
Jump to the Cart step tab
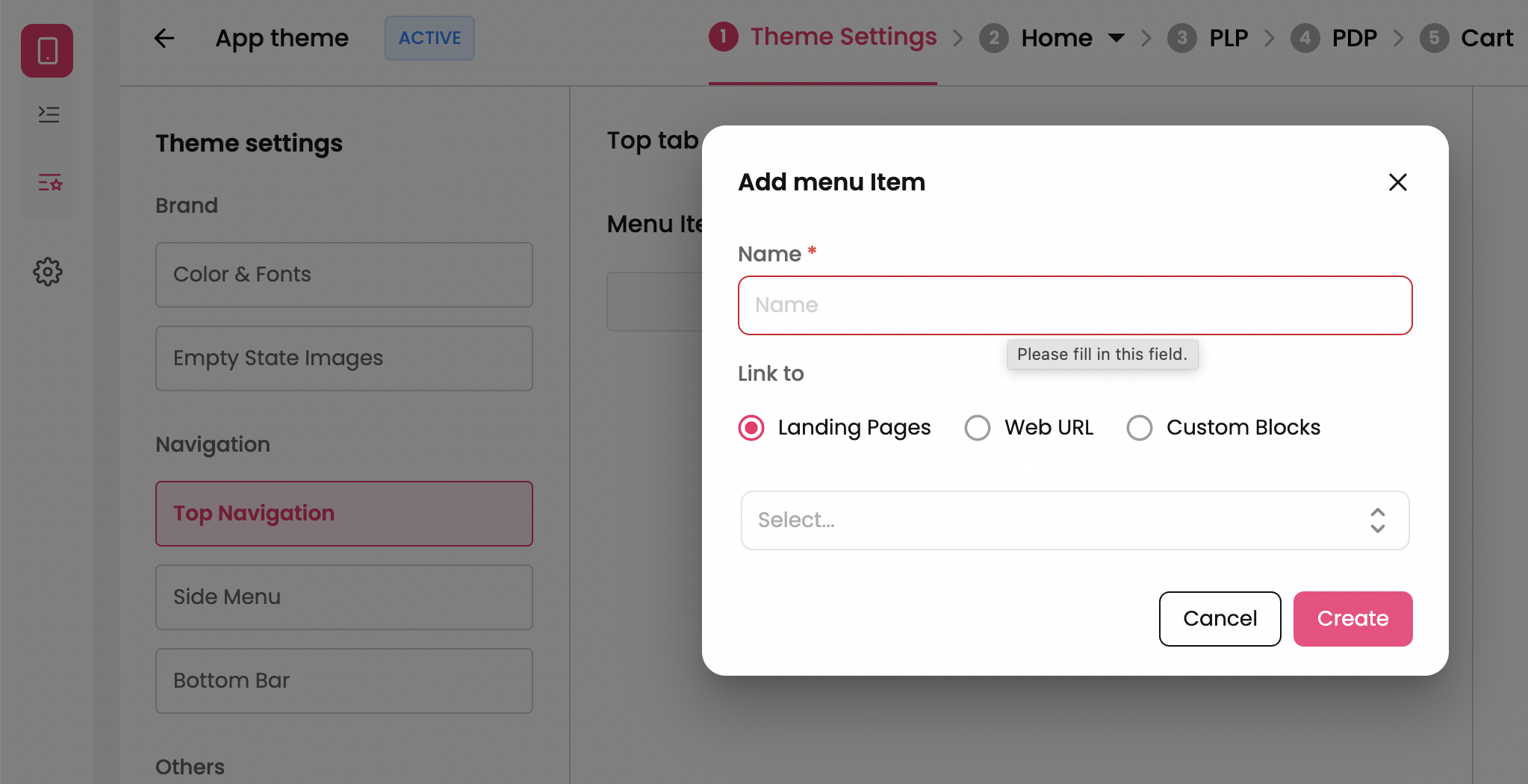click(1486, 38)
